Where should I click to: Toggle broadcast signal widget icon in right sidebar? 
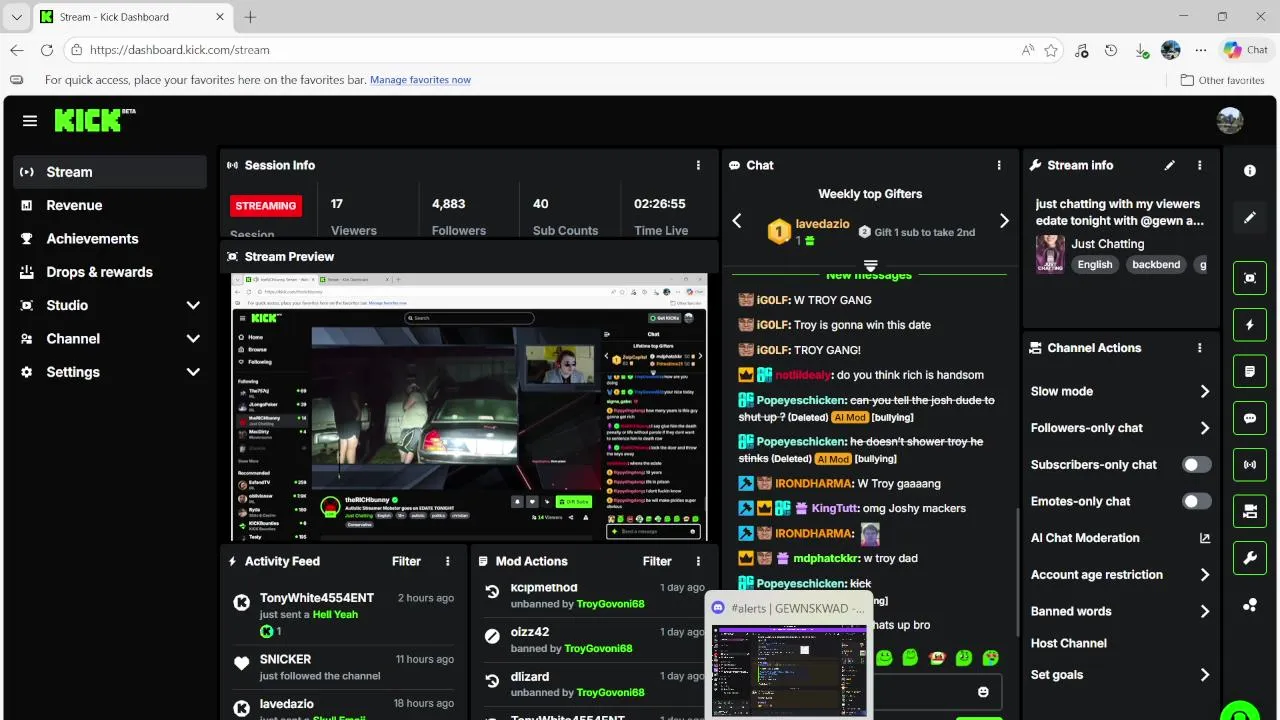1250,465
